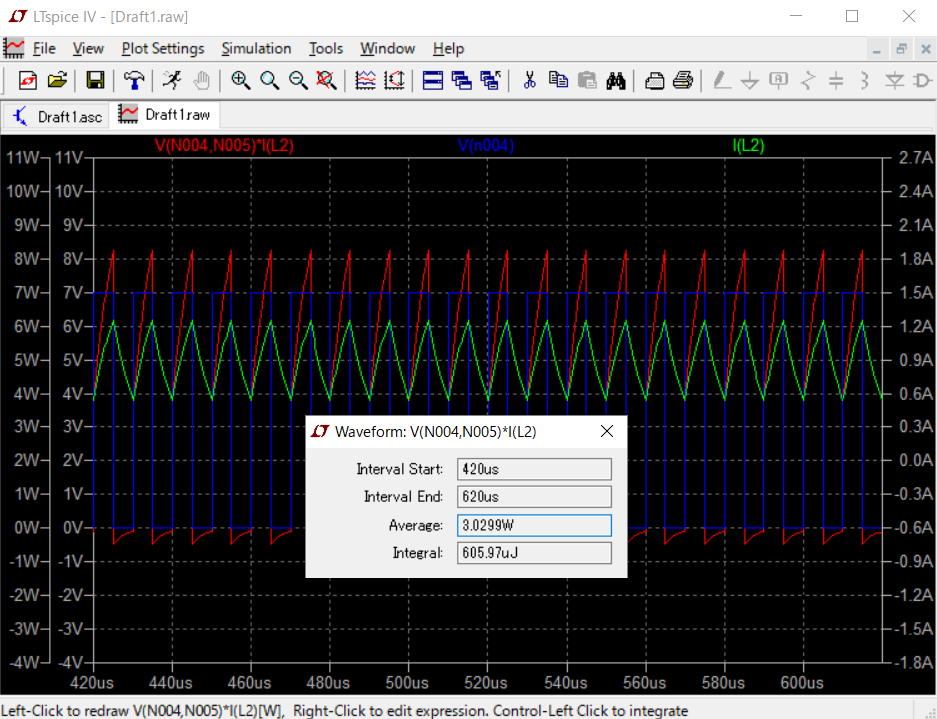Switch to the Draft1.raw tab
This screenshot has width=937, height=719.
164,115
